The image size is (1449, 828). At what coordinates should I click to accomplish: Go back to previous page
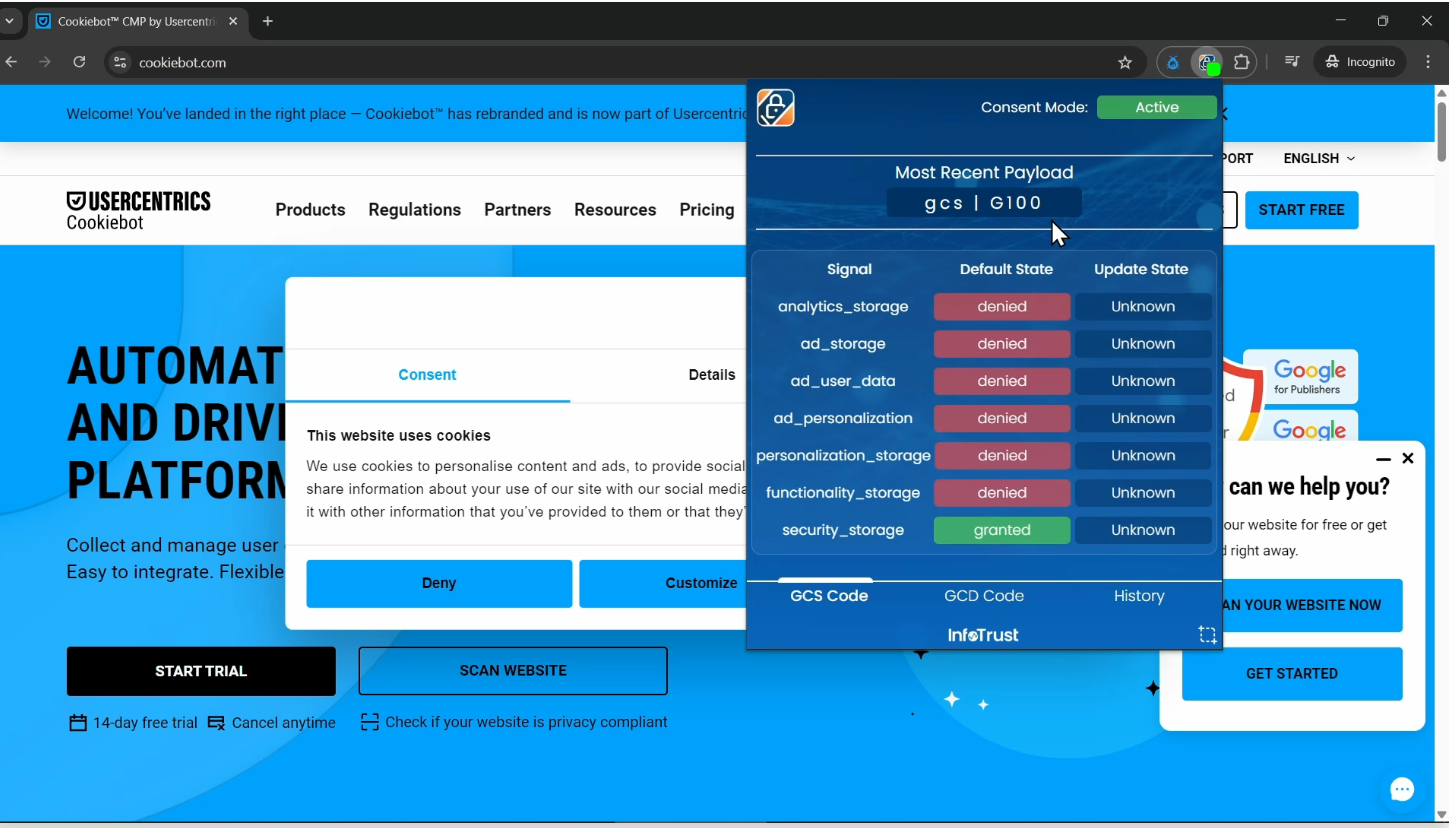12,62
